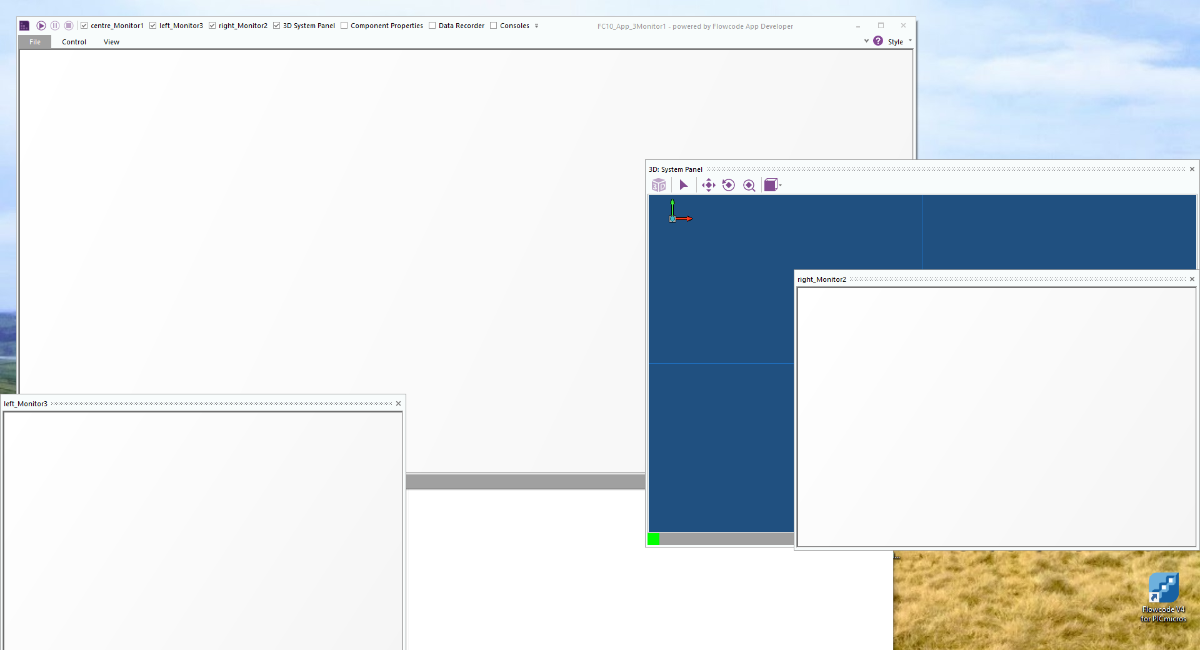Toggle the Data Recorder checkbox on
Viewport: 1200px width, 650px height.
pos(431,25)
